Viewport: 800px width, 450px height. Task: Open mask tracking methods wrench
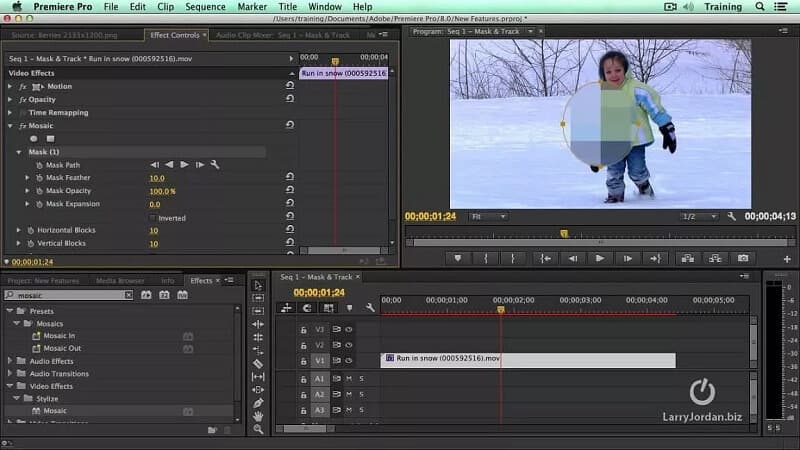pyautogui.click(x=215, y=165)
